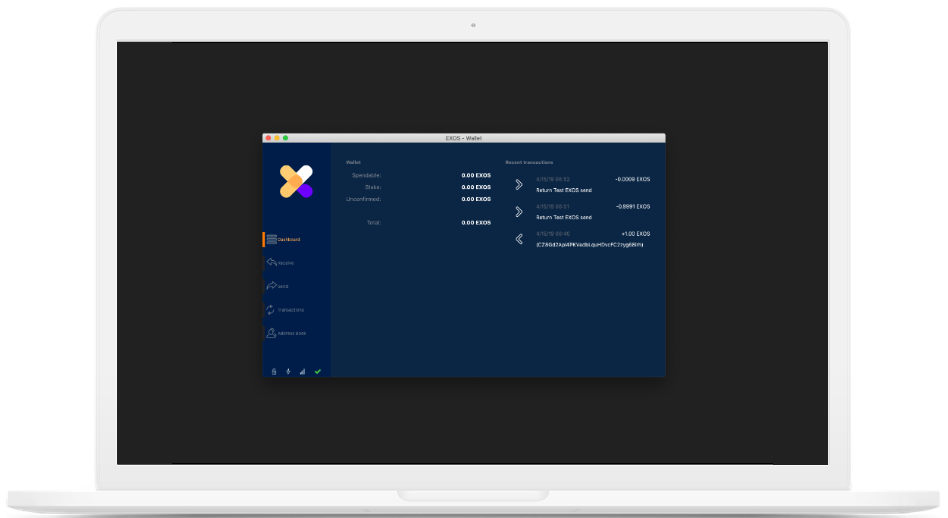Click Return Test EXOS send under -0.9991 amount
The image size is (948, 518).
(563, 217)
